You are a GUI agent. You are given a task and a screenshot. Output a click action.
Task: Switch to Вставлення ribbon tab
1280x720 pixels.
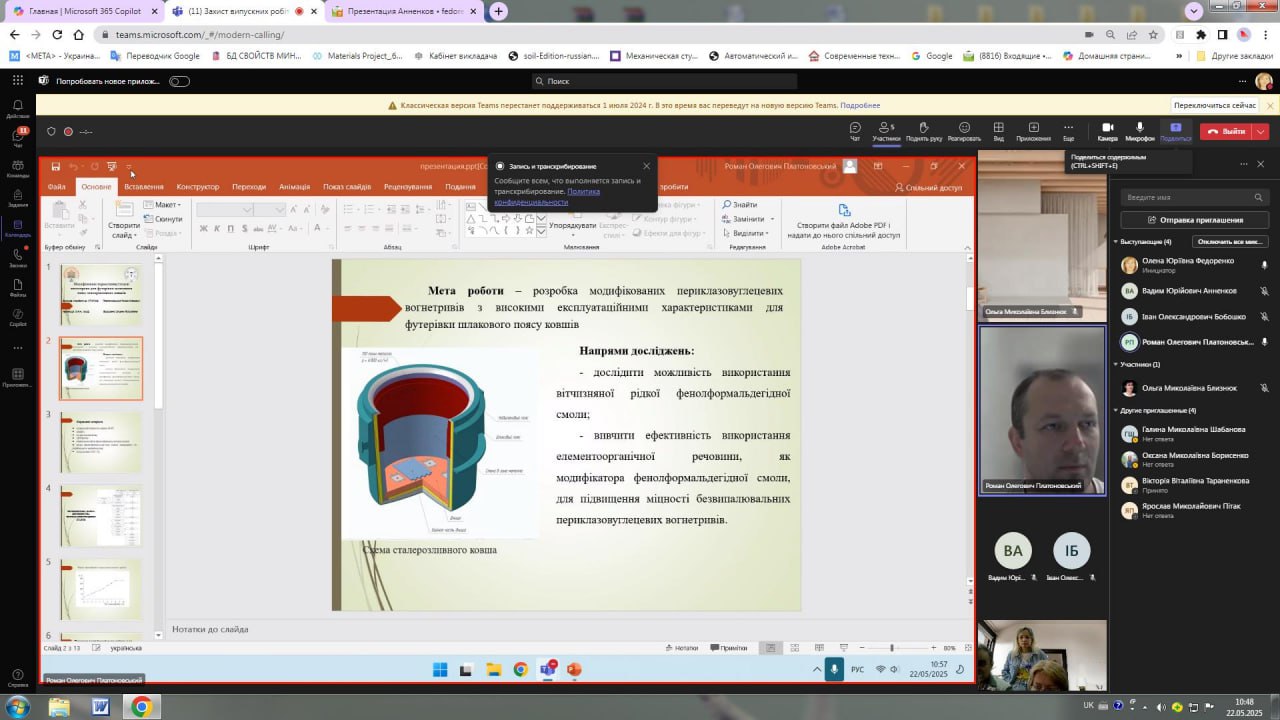(144, 187)
